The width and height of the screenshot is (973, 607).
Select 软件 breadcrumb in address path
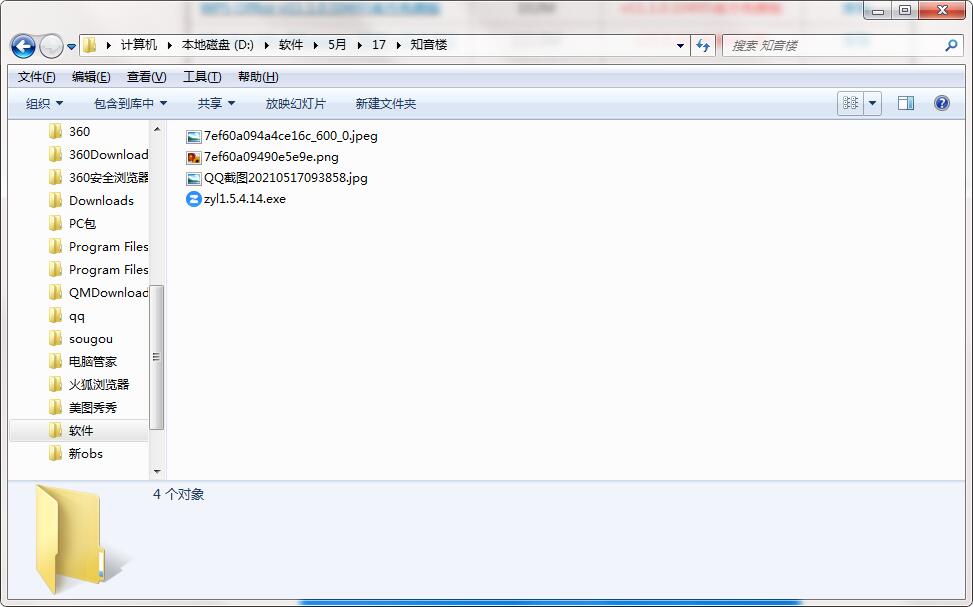pos(291,45)
